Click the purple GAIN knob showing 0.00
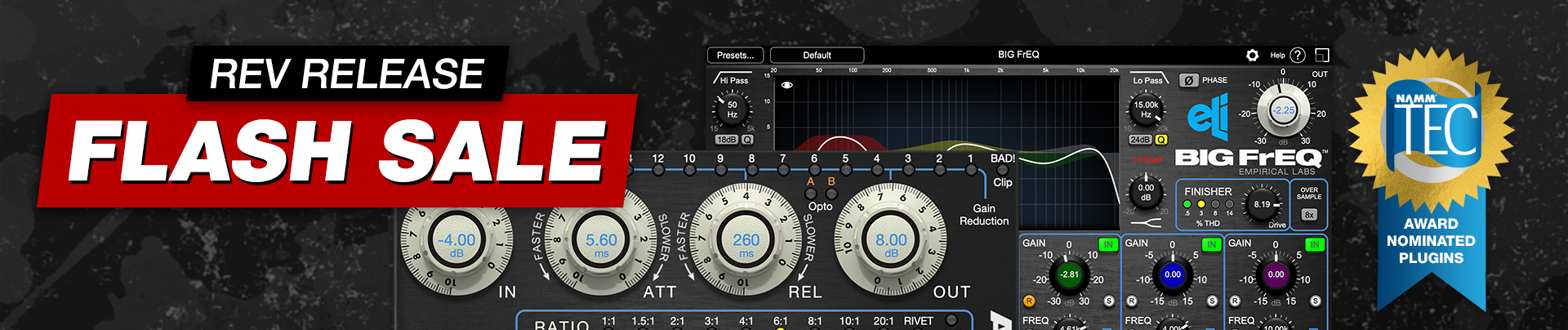Viewport: 1568px width, 330px height. point(1276,274)
